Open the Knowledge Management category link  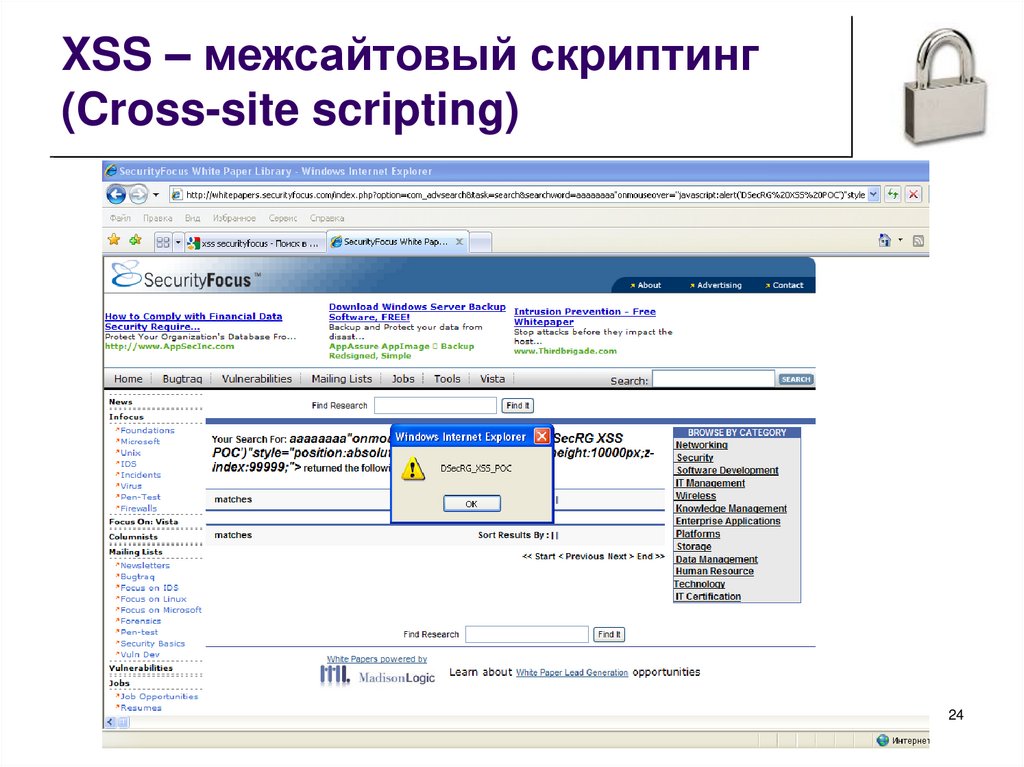tap(731, 509)
